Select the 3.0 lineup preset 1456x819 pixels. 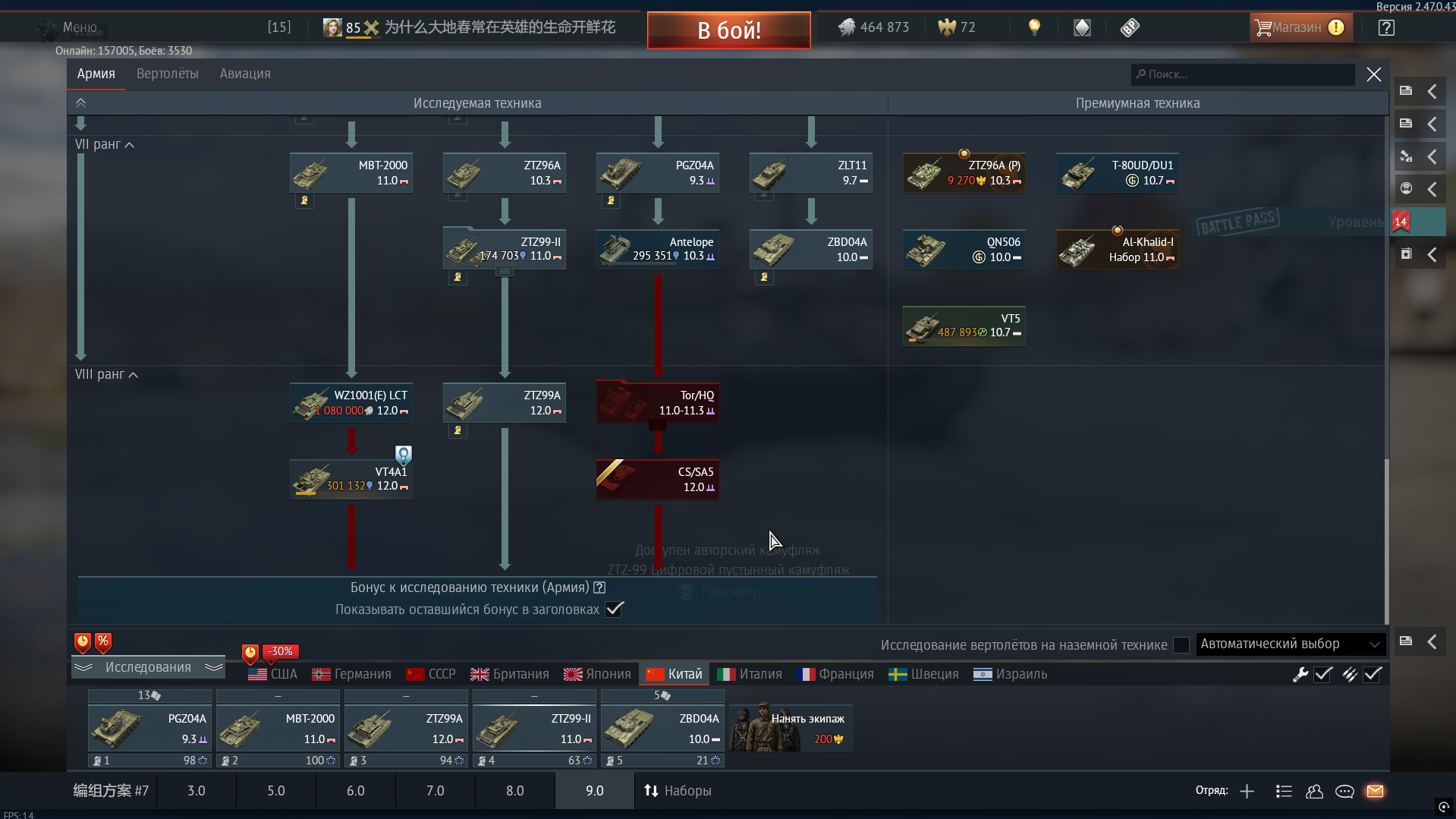pyautogui.click(x=197, y=791)
